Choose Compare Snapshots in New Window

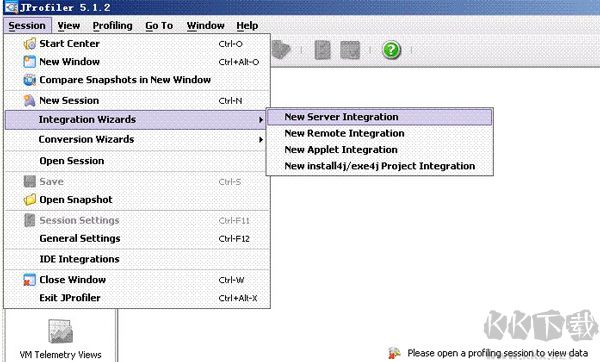pyautogui.click(x=137, y=80)
